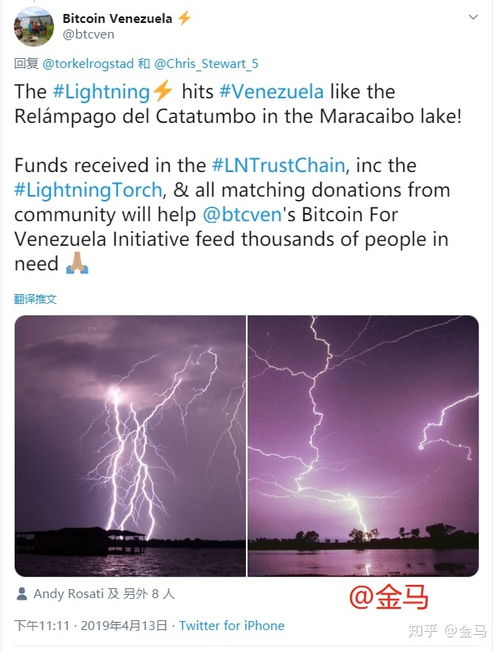Image resolution: width=500 pixels, height=653 pixels.
Task: Open @torkelrogstad reply mention
Action: click(x=88, y=64)
